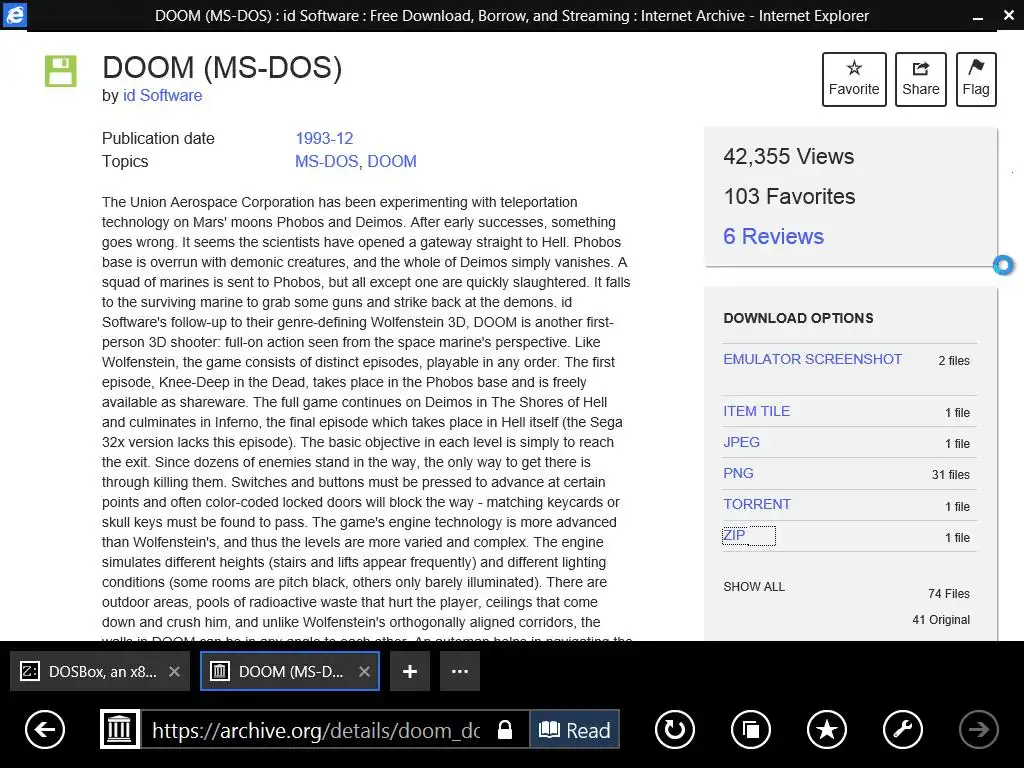Click the green floppy disk software icon

pos(61,71)
